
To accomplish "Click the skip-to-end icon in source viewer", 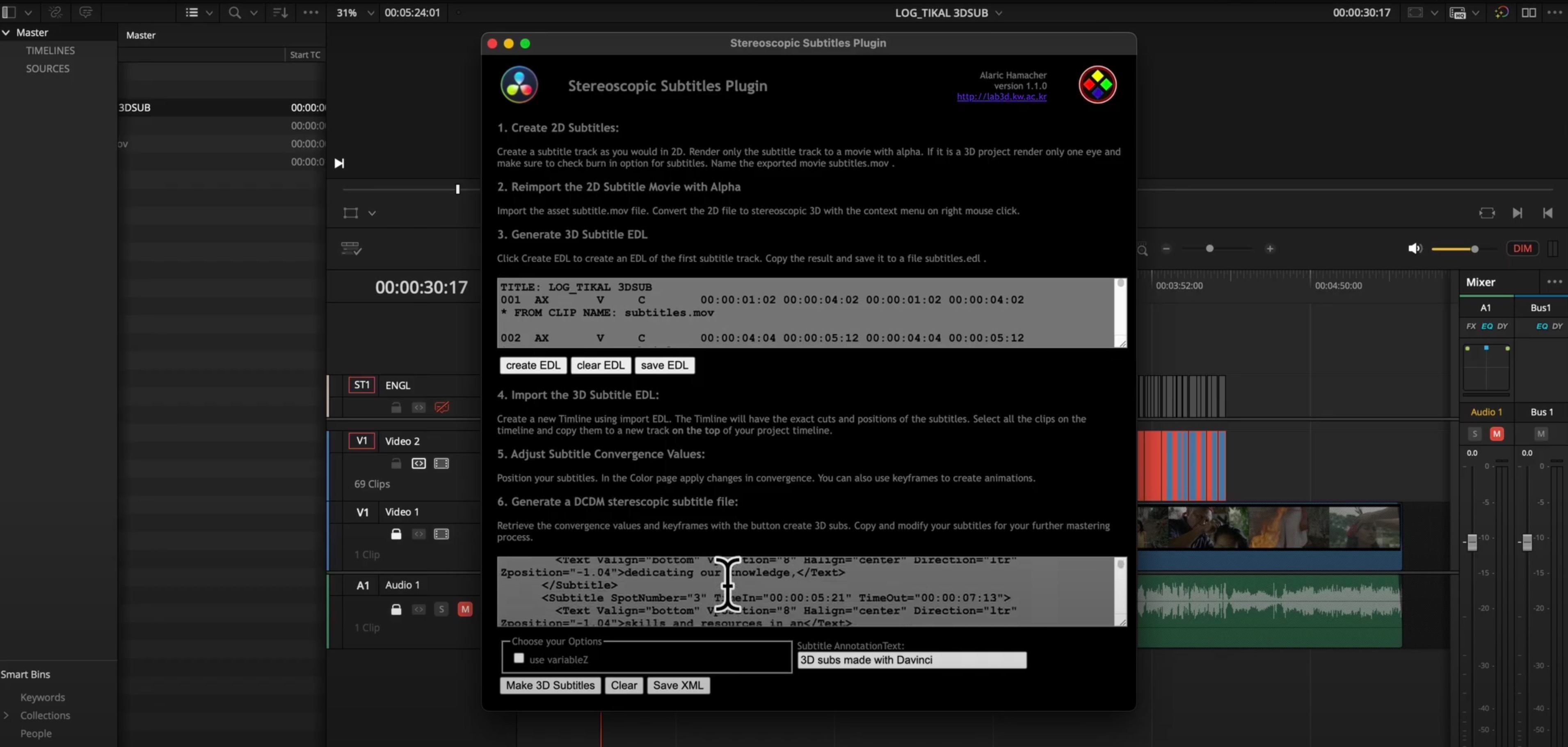I will (340, 163).
